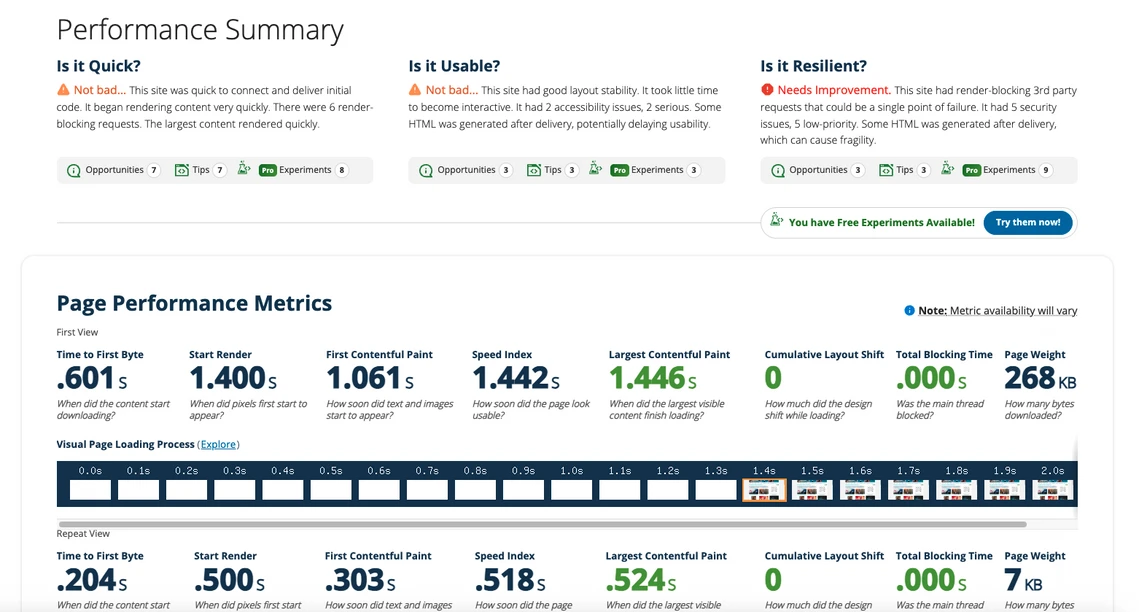Click the Opportunities icon under Is it Usable?

pyautogui.click(x=426, y=170)
